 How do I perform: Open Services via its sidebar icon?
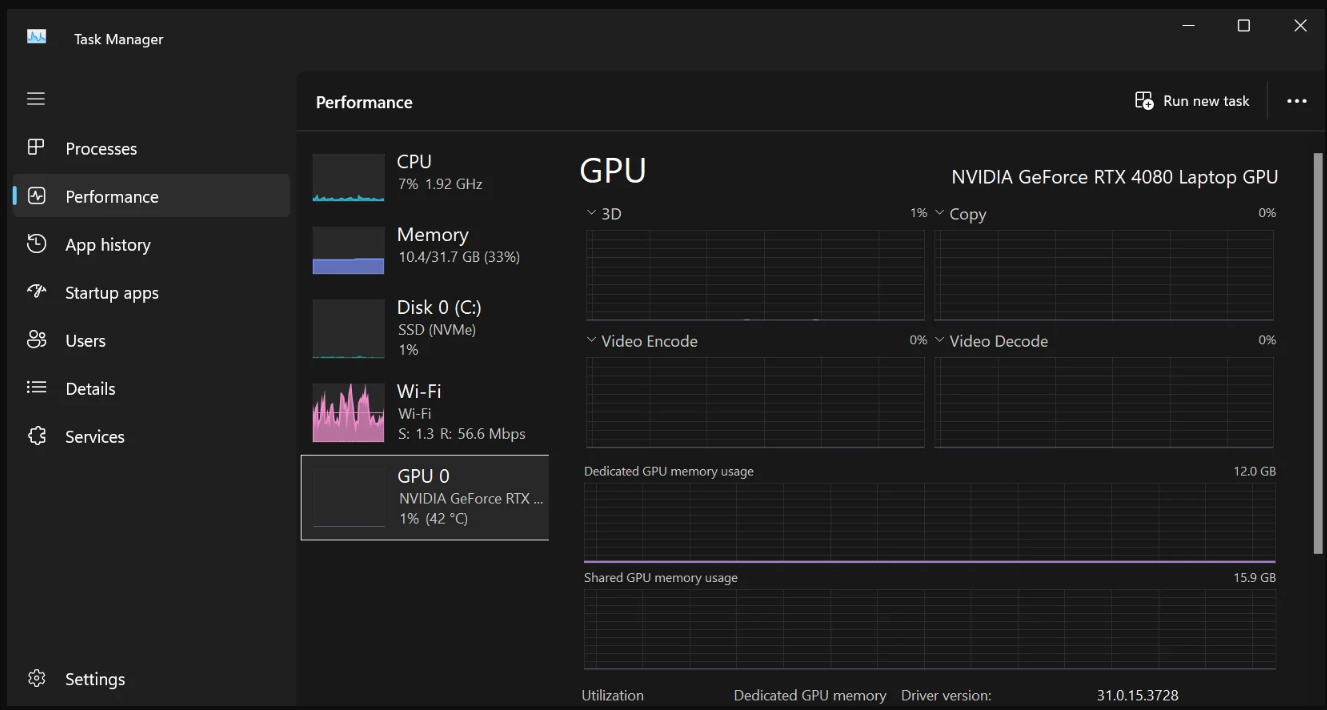pyautogui.click(x=36, y=436)
